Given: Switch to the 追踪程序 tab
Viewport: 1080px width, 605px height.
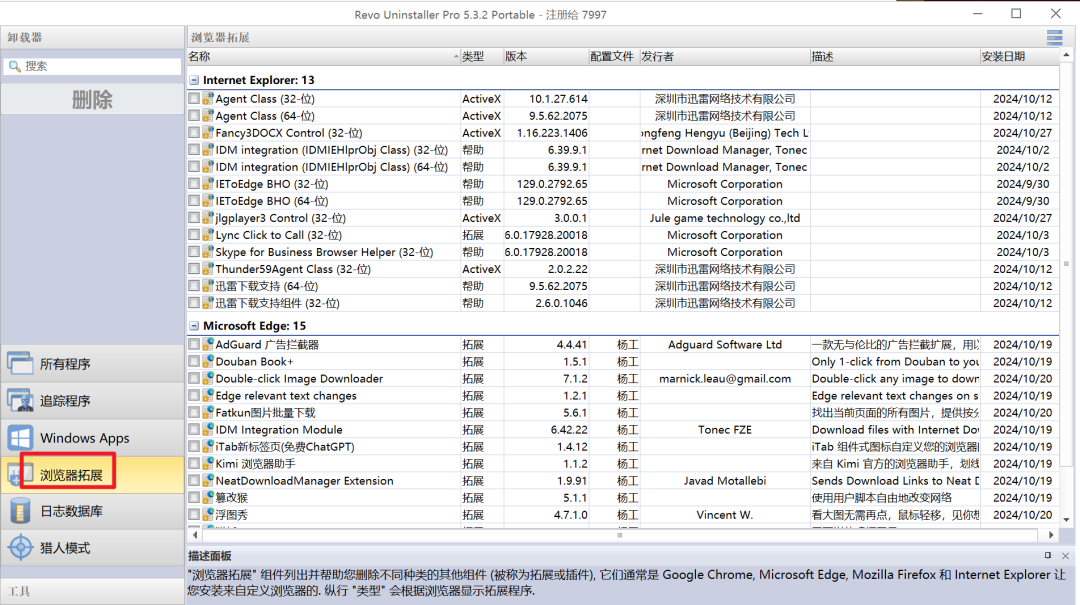Looking at the screenshot, I should [92, 400].
